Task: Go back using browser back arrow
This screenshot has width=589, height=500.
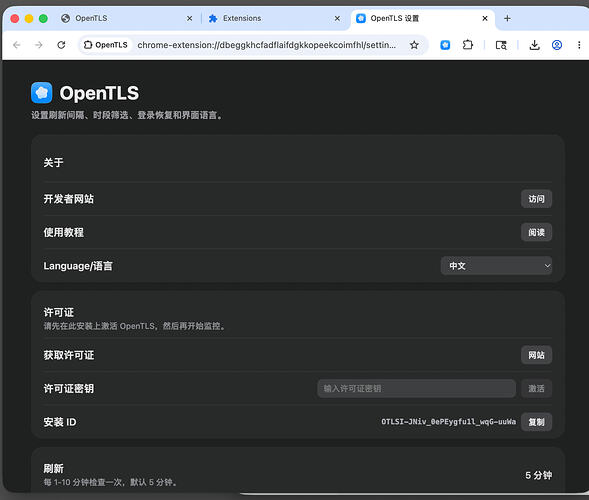Action: 17,45
